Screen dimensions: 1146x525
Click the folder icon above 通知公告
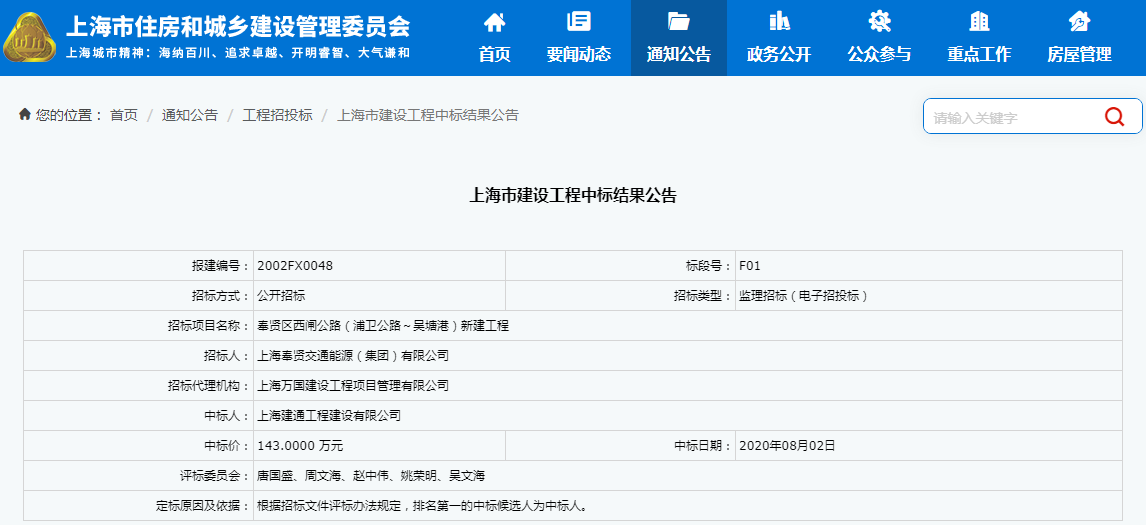tap(678, 21)
